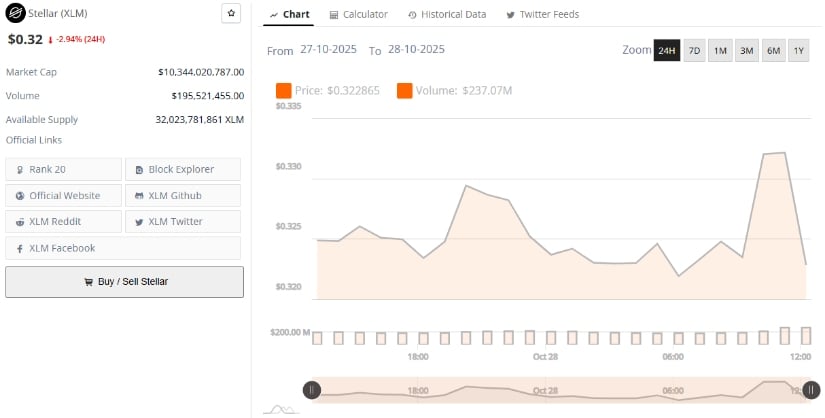The height and width of the screenshot is (418, 825).
Task: Open the XLM Reddit page
Action: [63, 222]
